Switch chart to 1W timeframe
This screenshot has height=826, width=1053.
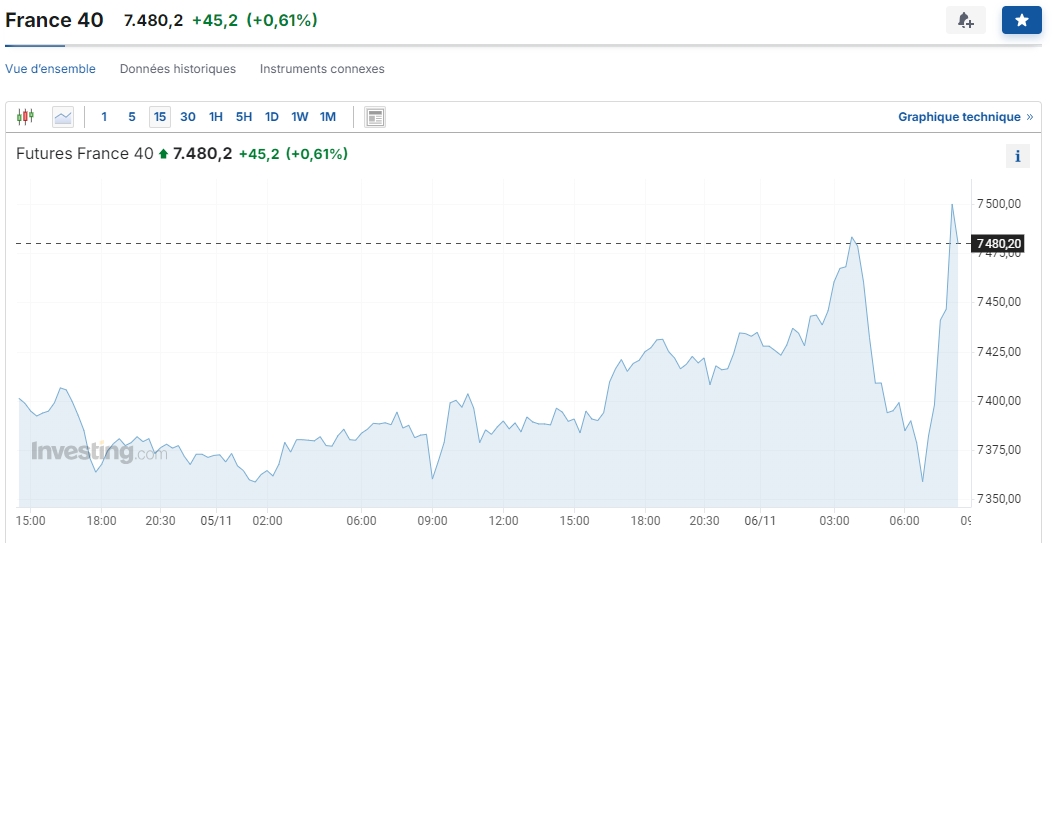point(300,117)
